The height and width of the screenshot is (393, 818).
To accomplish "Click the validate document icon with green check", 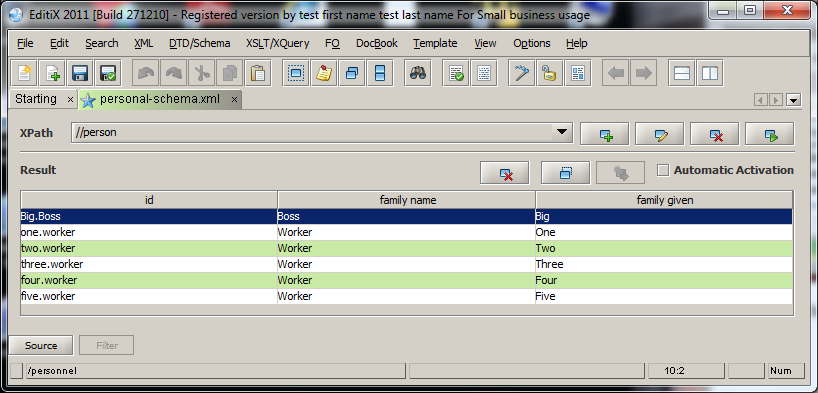I will click(x=456, y=73).
